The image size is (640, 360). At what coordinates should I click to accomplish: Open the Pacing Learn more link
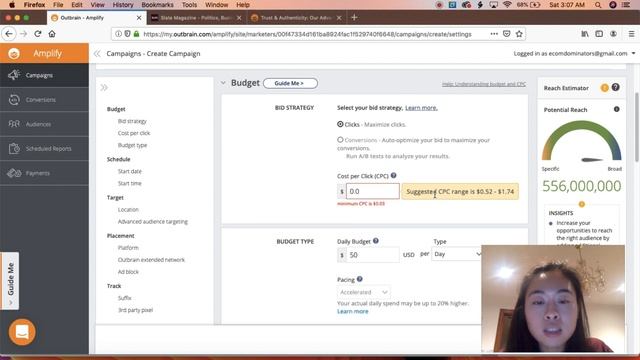click(353, 311)
